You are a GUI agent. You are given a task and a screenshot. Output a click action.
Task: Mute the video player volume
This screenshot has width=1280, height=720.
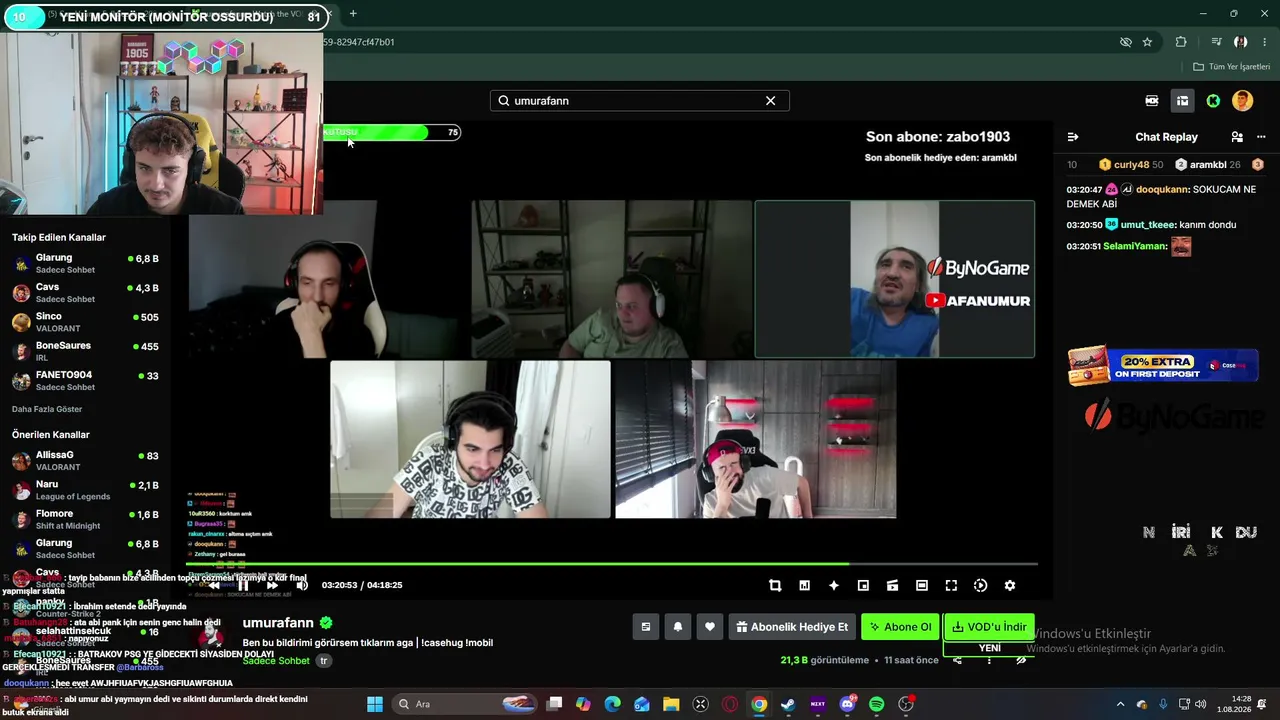pyautogui.click(x=302, y=585)
